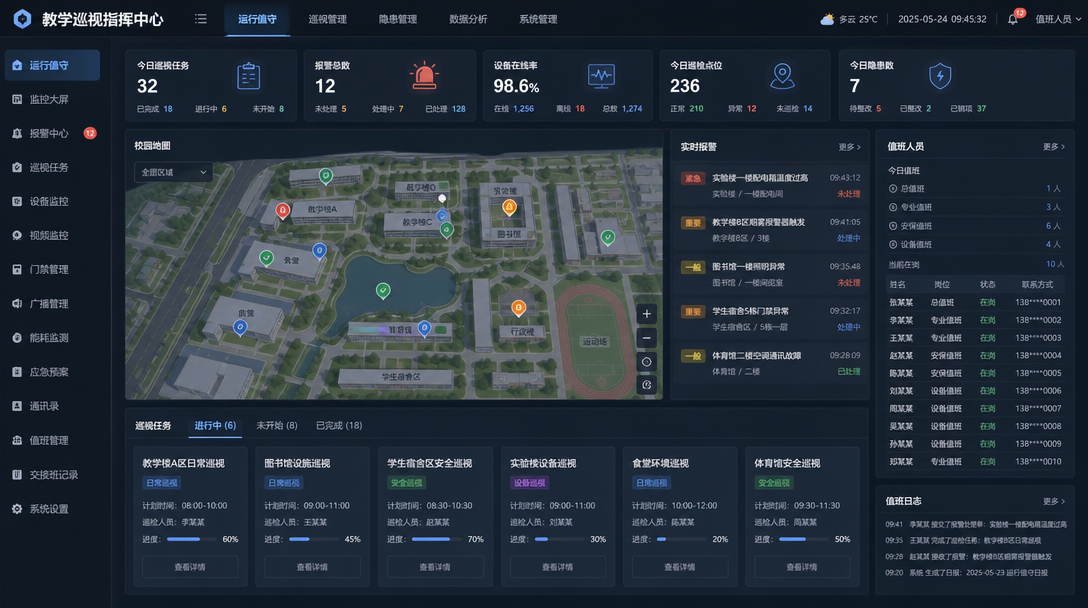Select the 进行中 (6) patrol tab
This screenshot has height=608, width=1088.
215,425
